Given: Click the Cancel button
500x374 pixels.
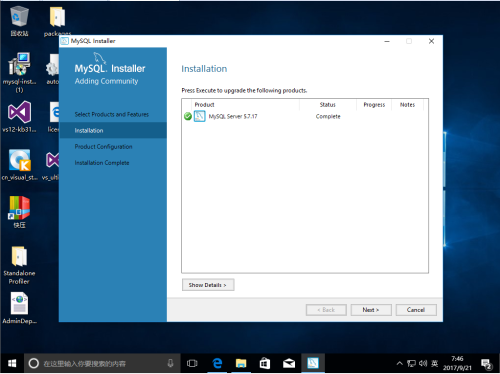Looking at the screenshot, I should tap(416, 310).
